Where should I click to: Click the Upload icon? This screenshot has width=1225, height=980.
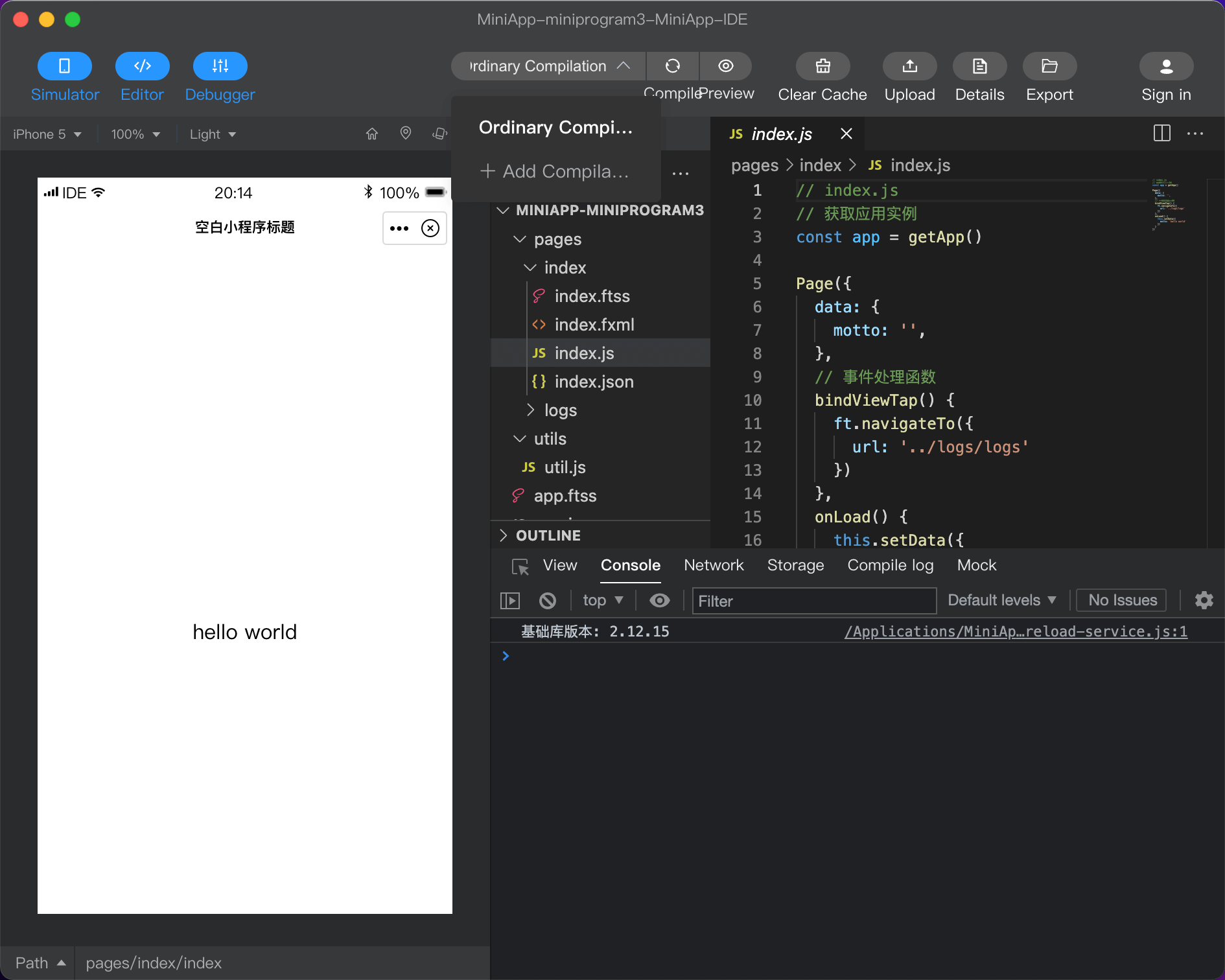click(x=910, y=66)
